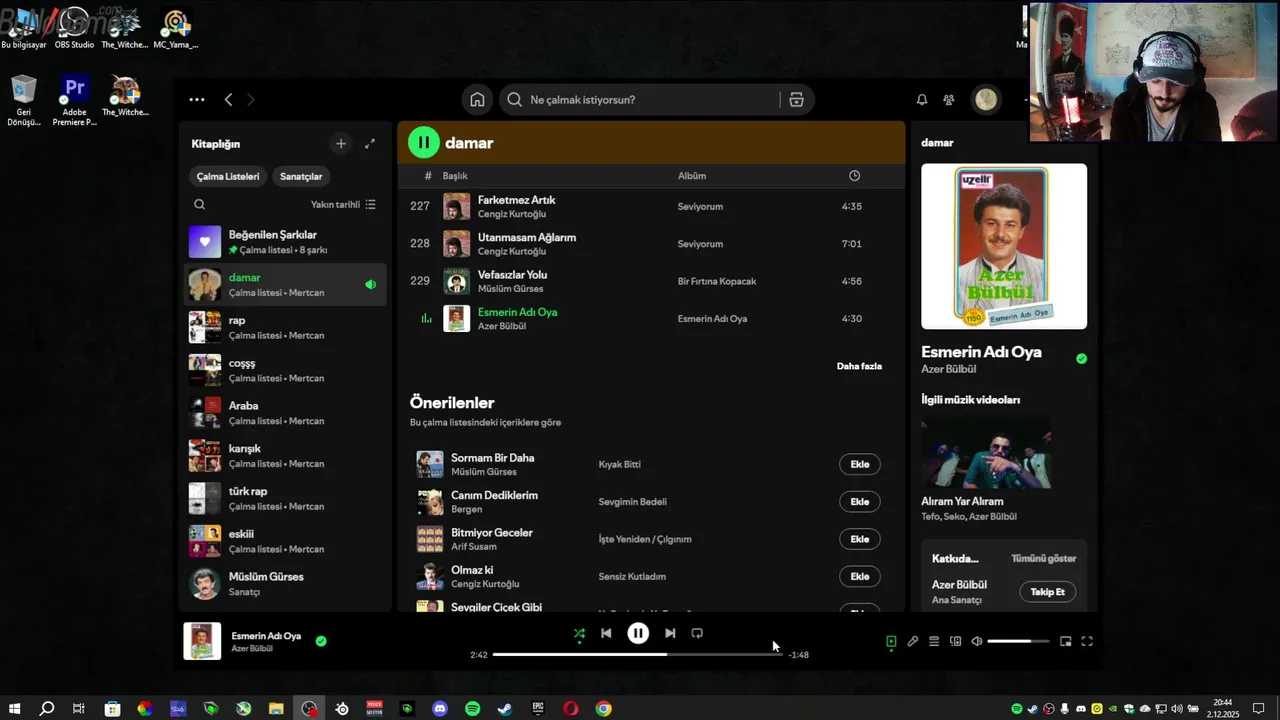This screenshot has width=1280, height=720.
Task: Open the Esmerin Adı Oya album cover in the right panel
Action: click(1004, 246)
